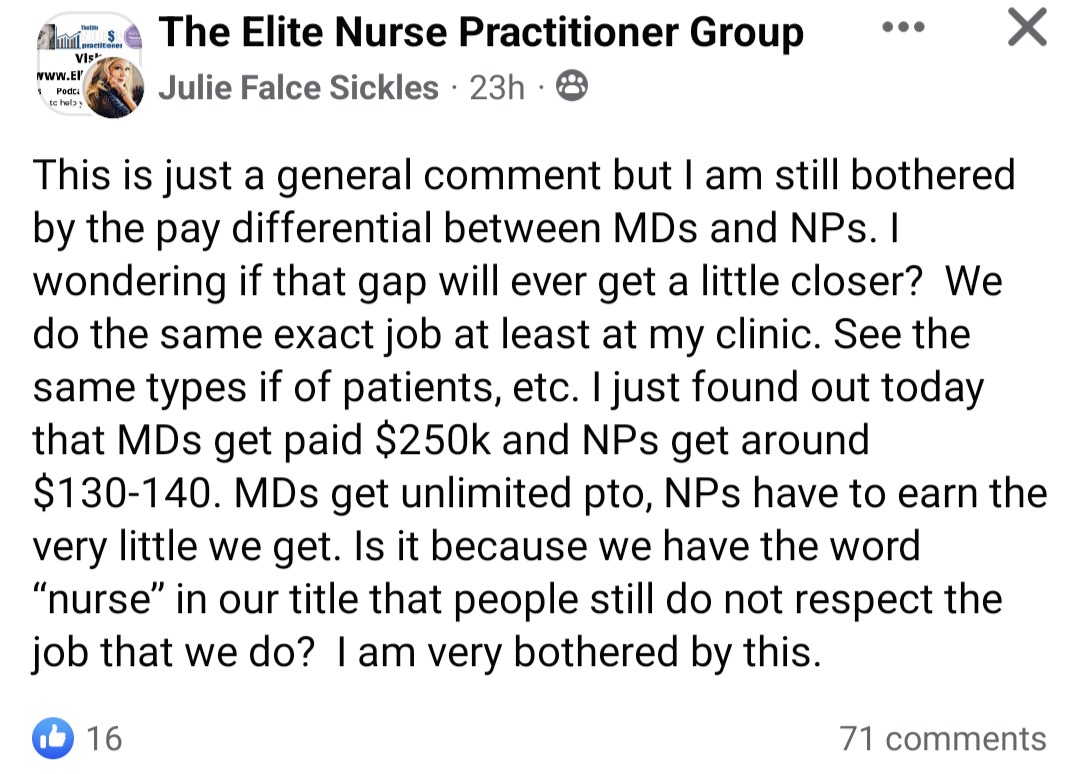
Task: Open the three-dot more options menu
Action: click(903, 28)
